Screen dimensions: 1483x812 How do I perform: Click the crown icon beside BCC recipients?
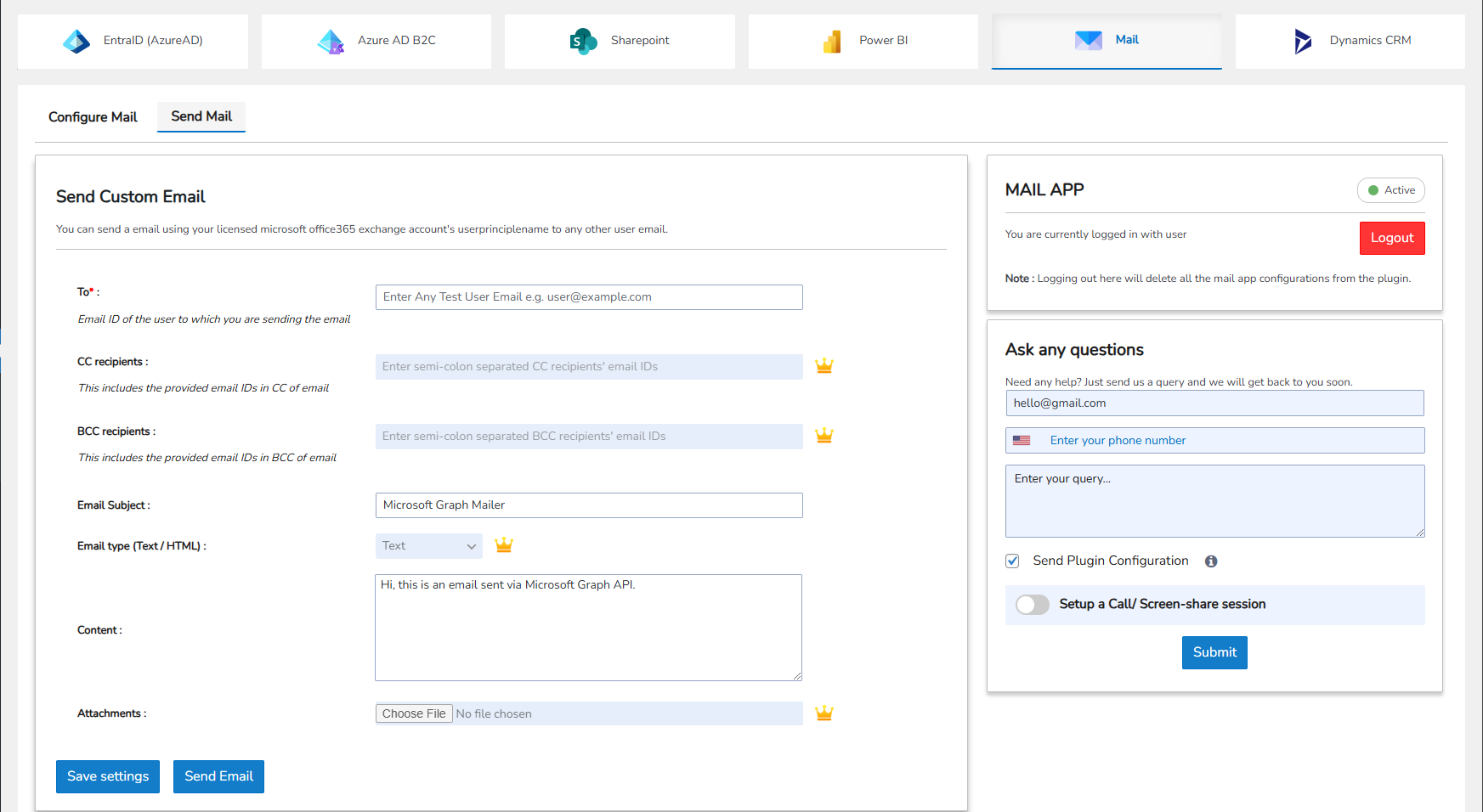point(824,435)
